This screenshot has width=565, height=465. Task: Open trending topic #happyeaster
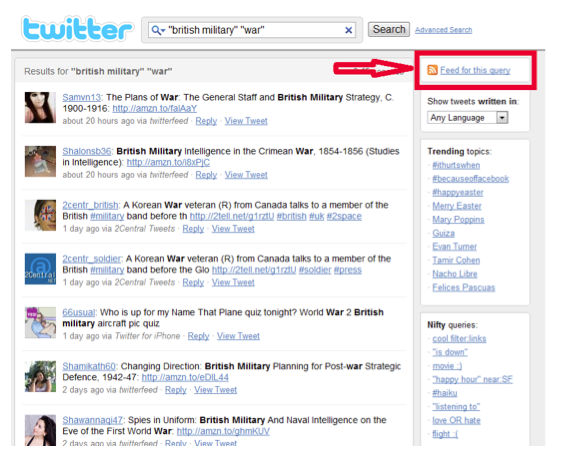click(458, 192)
